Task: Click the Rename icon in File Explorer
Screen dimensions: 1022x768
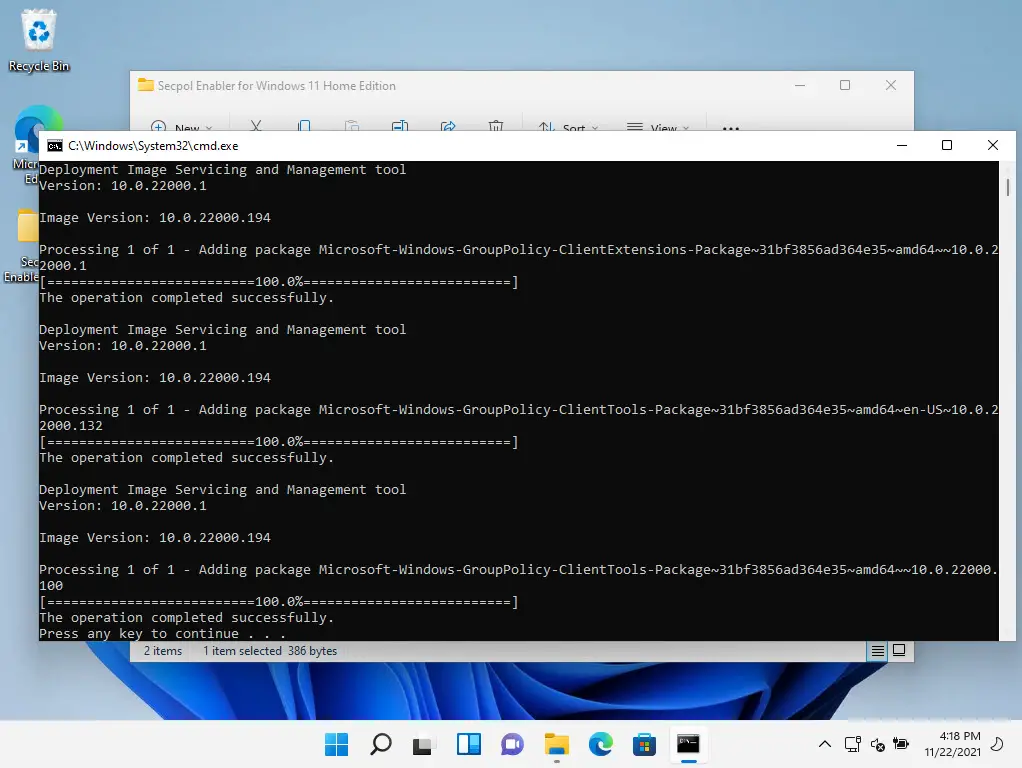Action: 400,125
